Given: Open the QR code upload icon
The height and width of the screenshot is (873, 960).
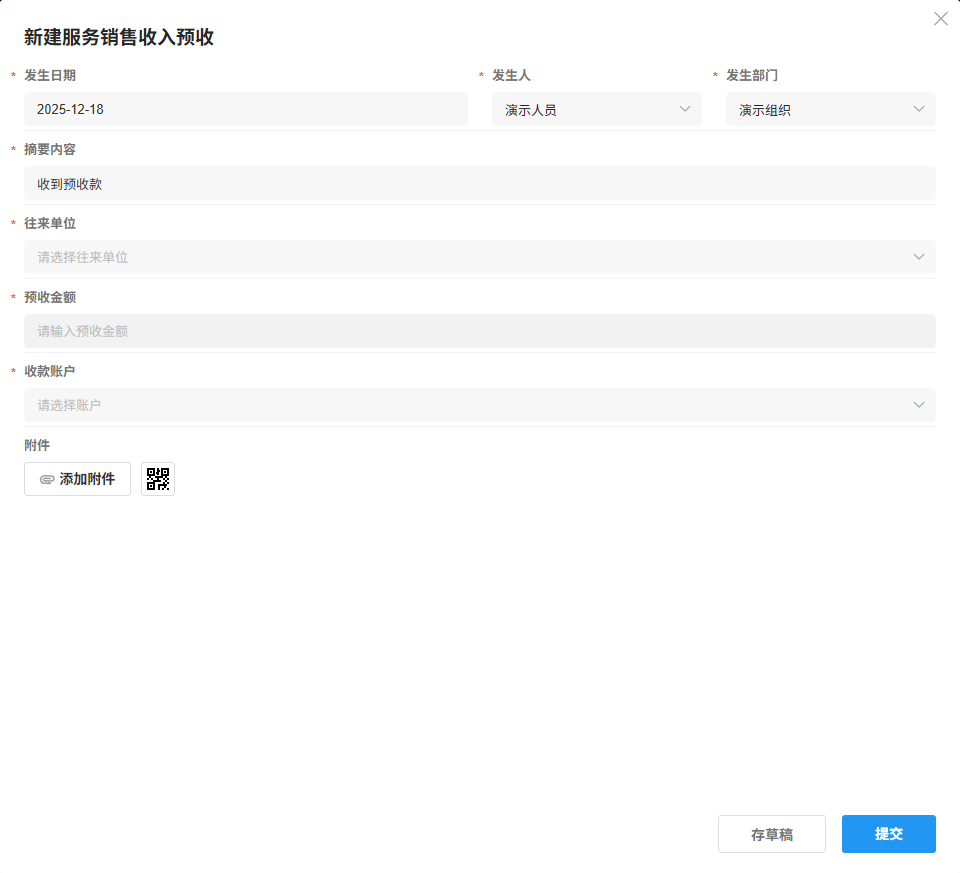Looking at the screenshot, I should [x=157, y=478].
